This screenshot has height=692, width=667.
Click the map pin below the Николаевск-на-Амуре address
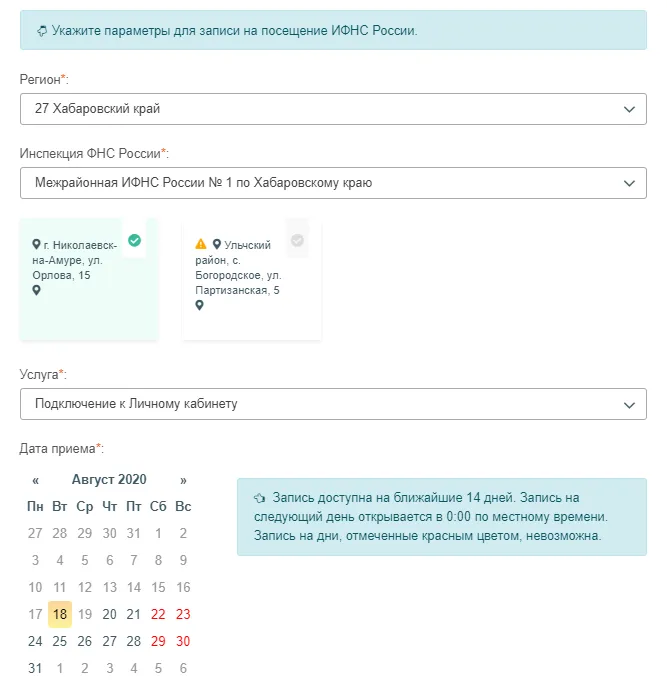point(37,291)
